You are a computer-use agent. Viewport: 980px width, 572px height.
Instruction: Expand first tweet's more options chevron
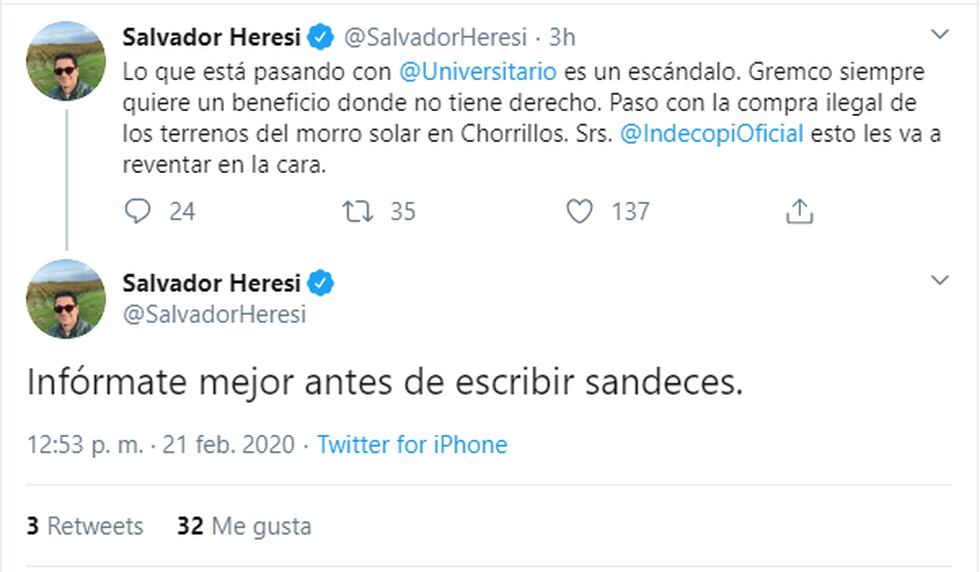click(x=940, y=35)
